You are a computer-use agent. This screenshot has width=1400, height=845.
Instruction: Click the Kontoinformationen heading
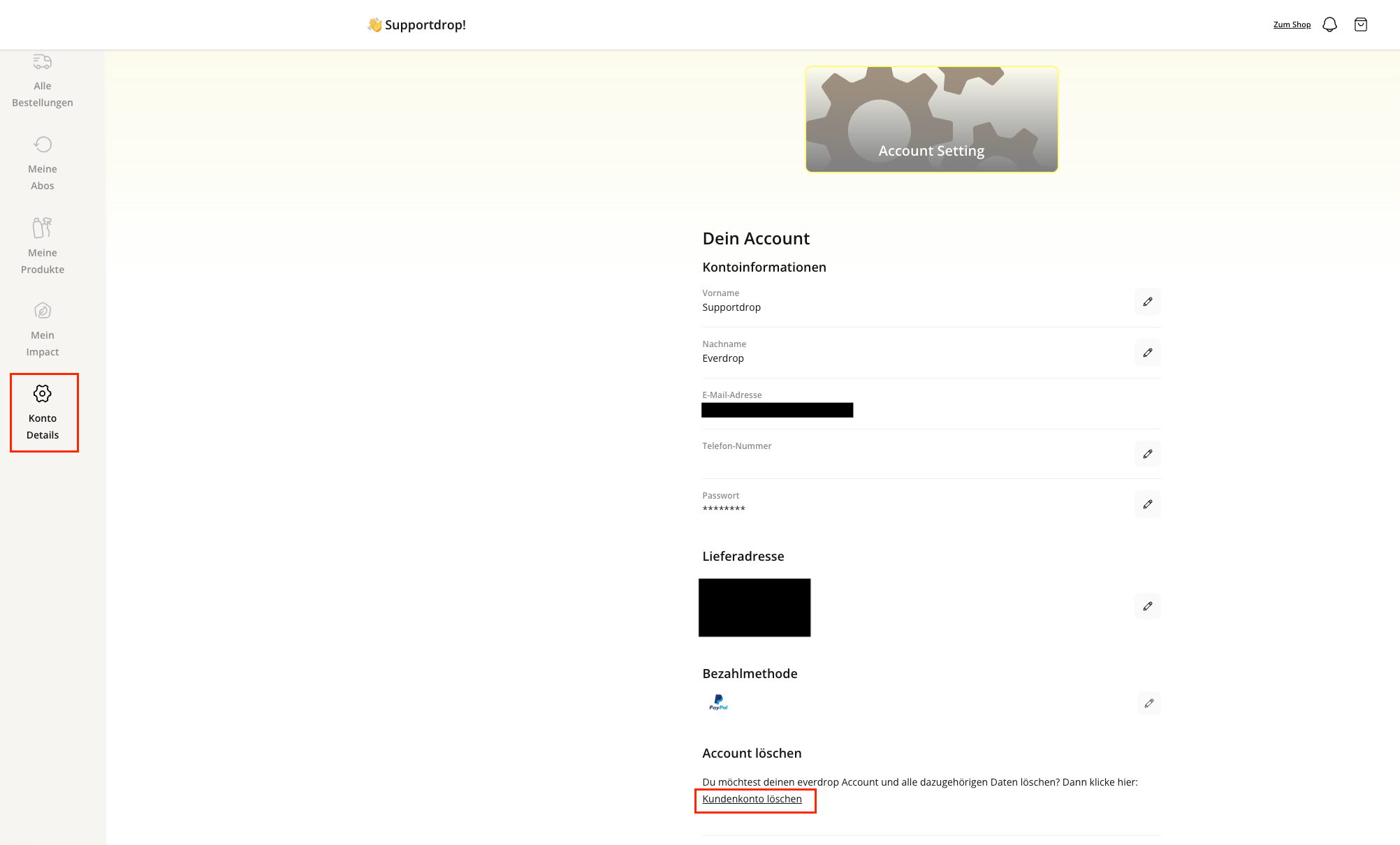pos(764,267)
